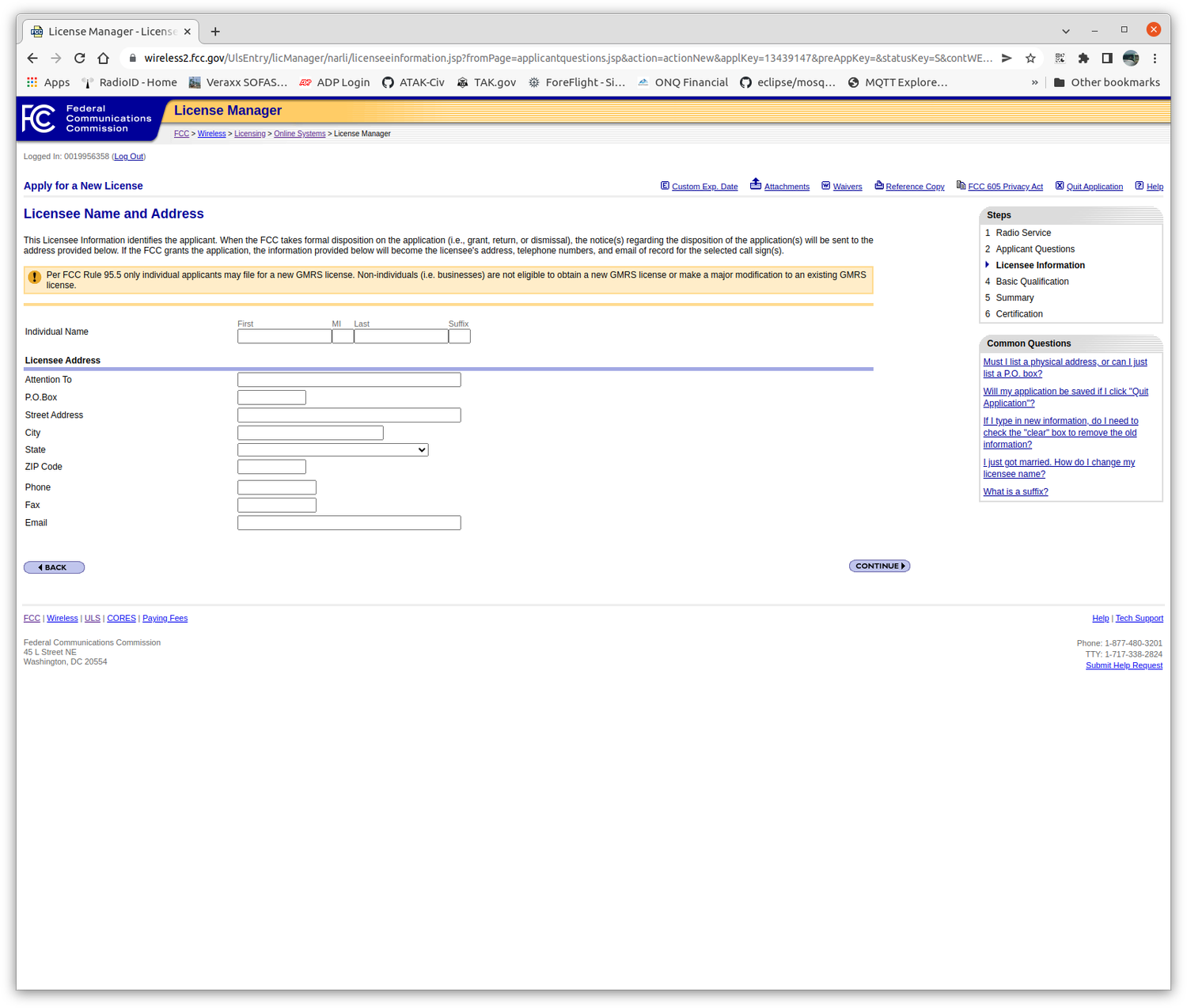1187x1008 pixels.
Task: Select the State dropdown
Action: [x=332, y=449]
